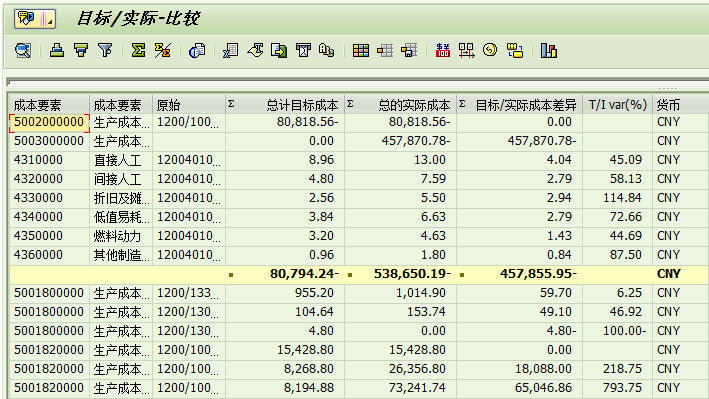Select the 总的实际成本 column header
Screen dimensions: 709x399
click(x=401, y=105)
